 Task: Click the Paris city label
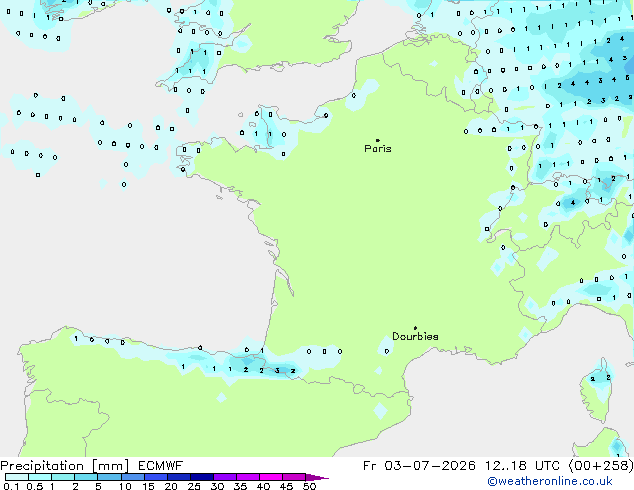point(378,149)
